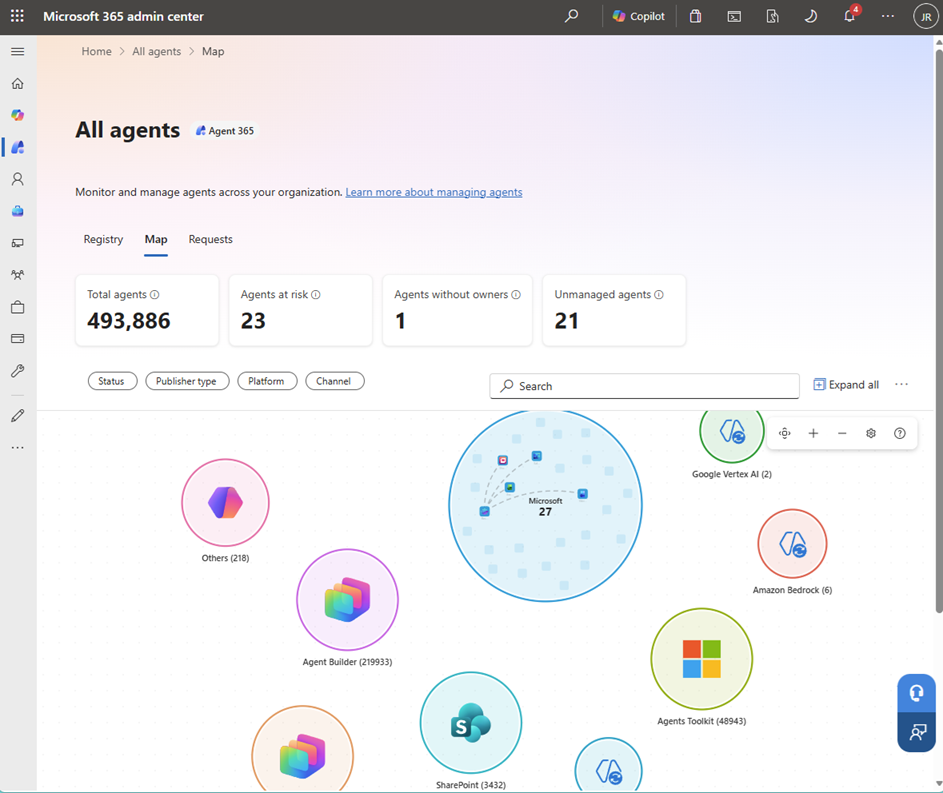Click the Agent 365 badge
This screenshot has width=943, height=793.
(225, 131)
